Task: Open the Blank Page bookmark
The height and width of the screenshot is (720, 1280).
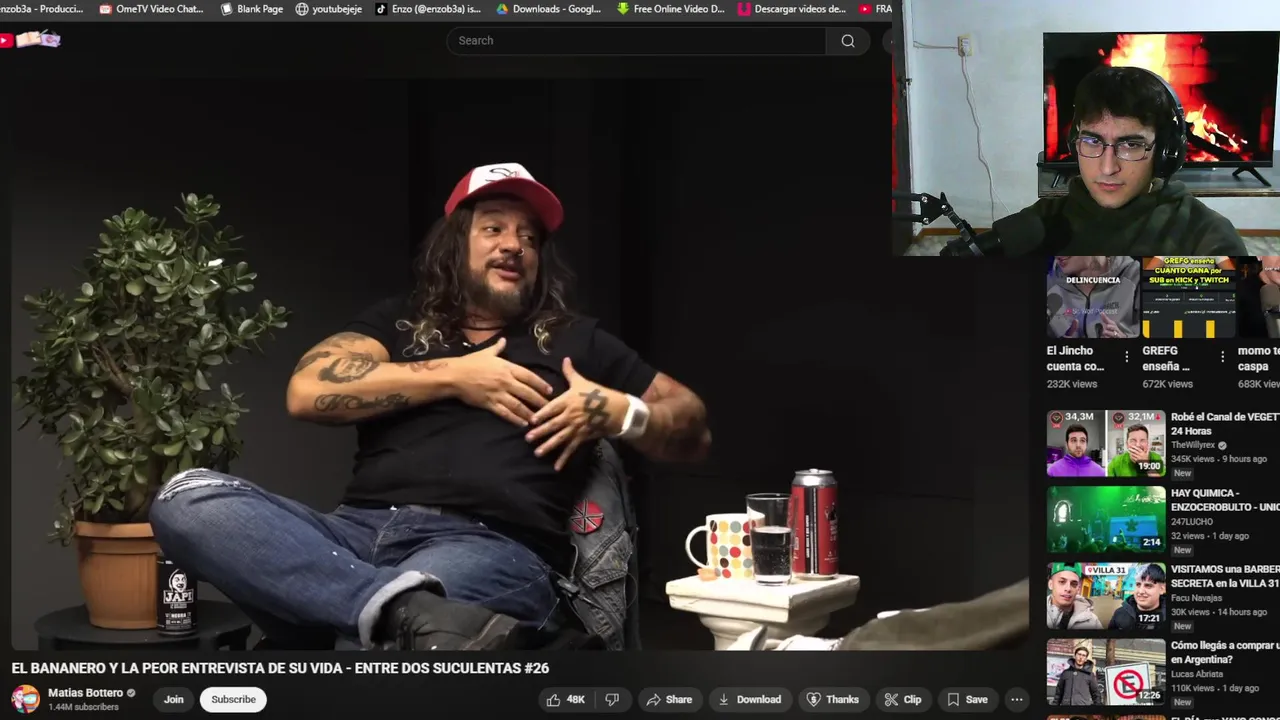Action: click(252, 9)
